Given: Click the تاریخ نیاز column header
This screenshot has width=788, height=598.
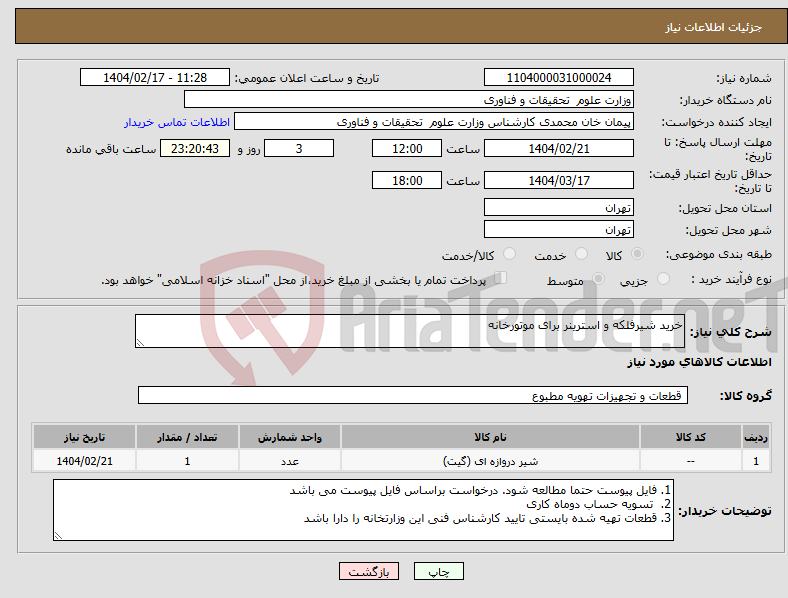Looking at the screenshot, I should click(84, 437).
